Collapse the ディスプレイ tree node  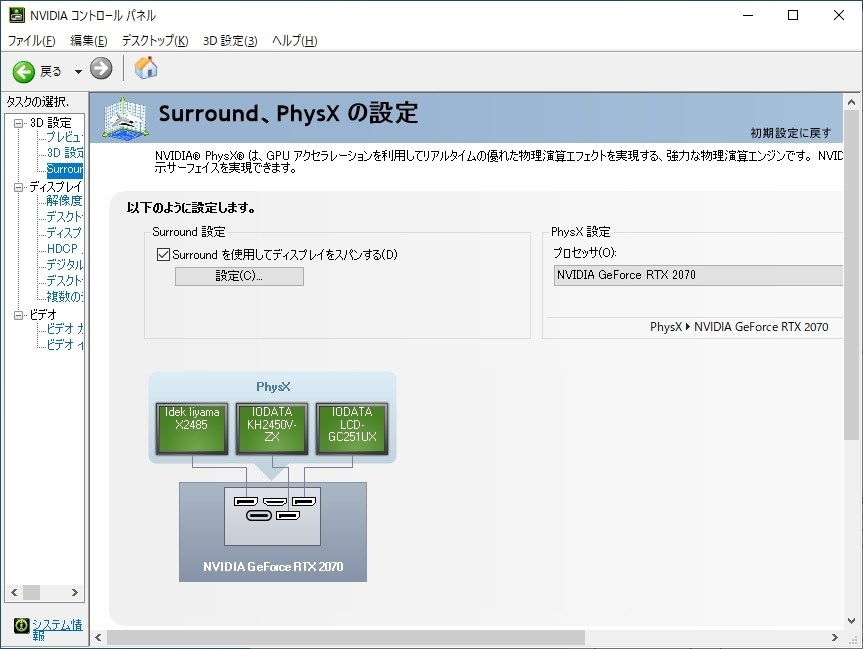click(x=19, y=187)
